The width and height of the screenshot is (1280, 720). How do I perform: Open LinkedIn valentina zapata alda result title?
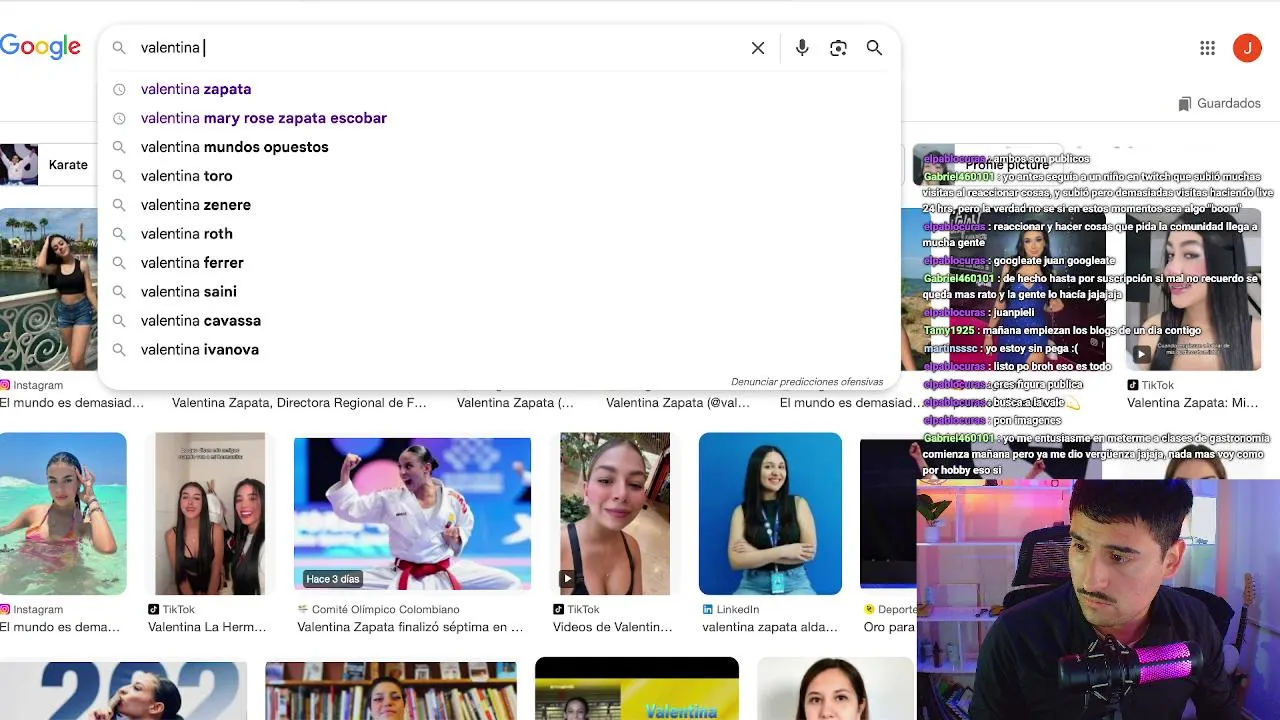point(770,627)
